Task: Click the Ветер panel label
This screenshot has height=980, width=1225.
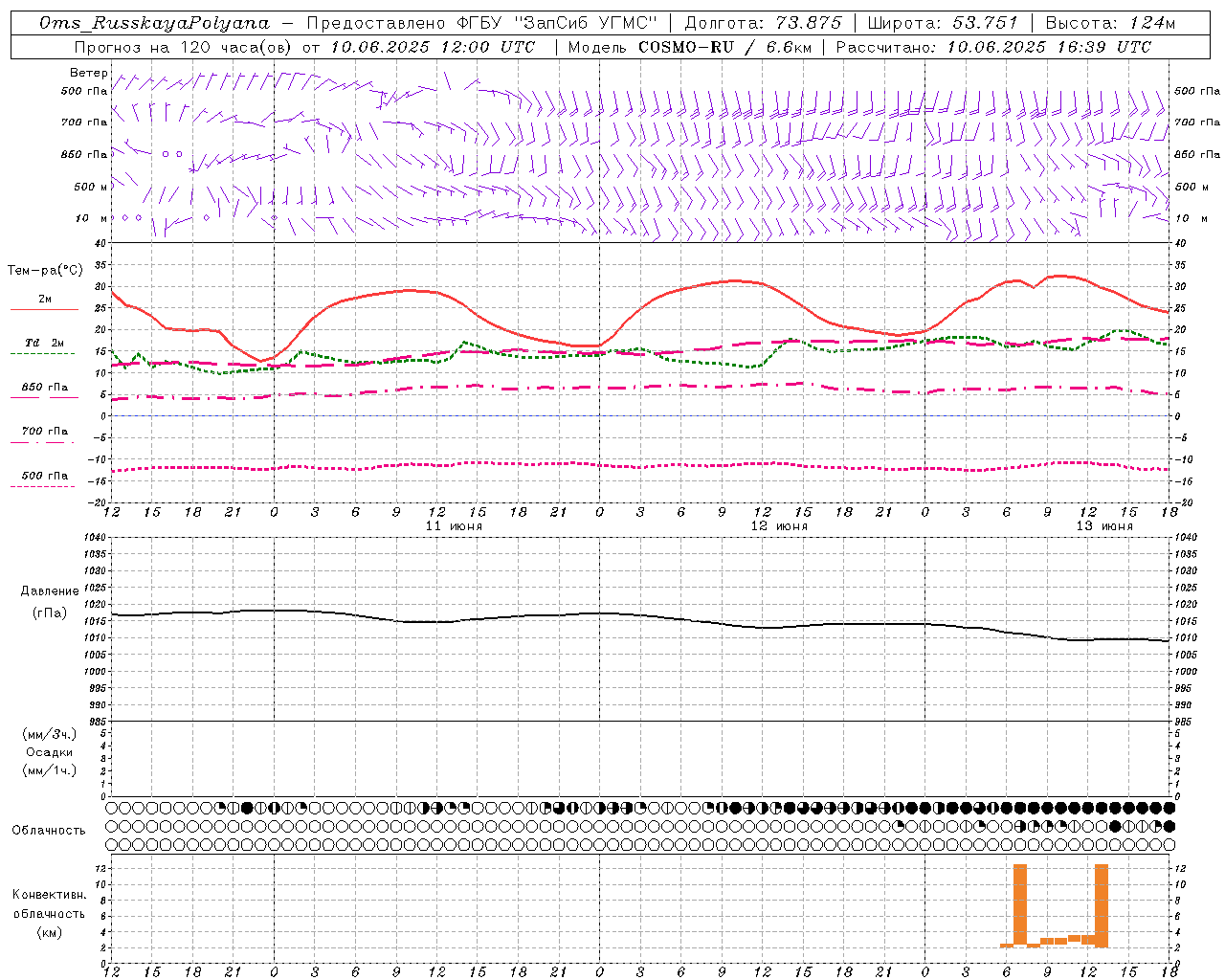Action: pyautogui.click(x=88, y=73)
